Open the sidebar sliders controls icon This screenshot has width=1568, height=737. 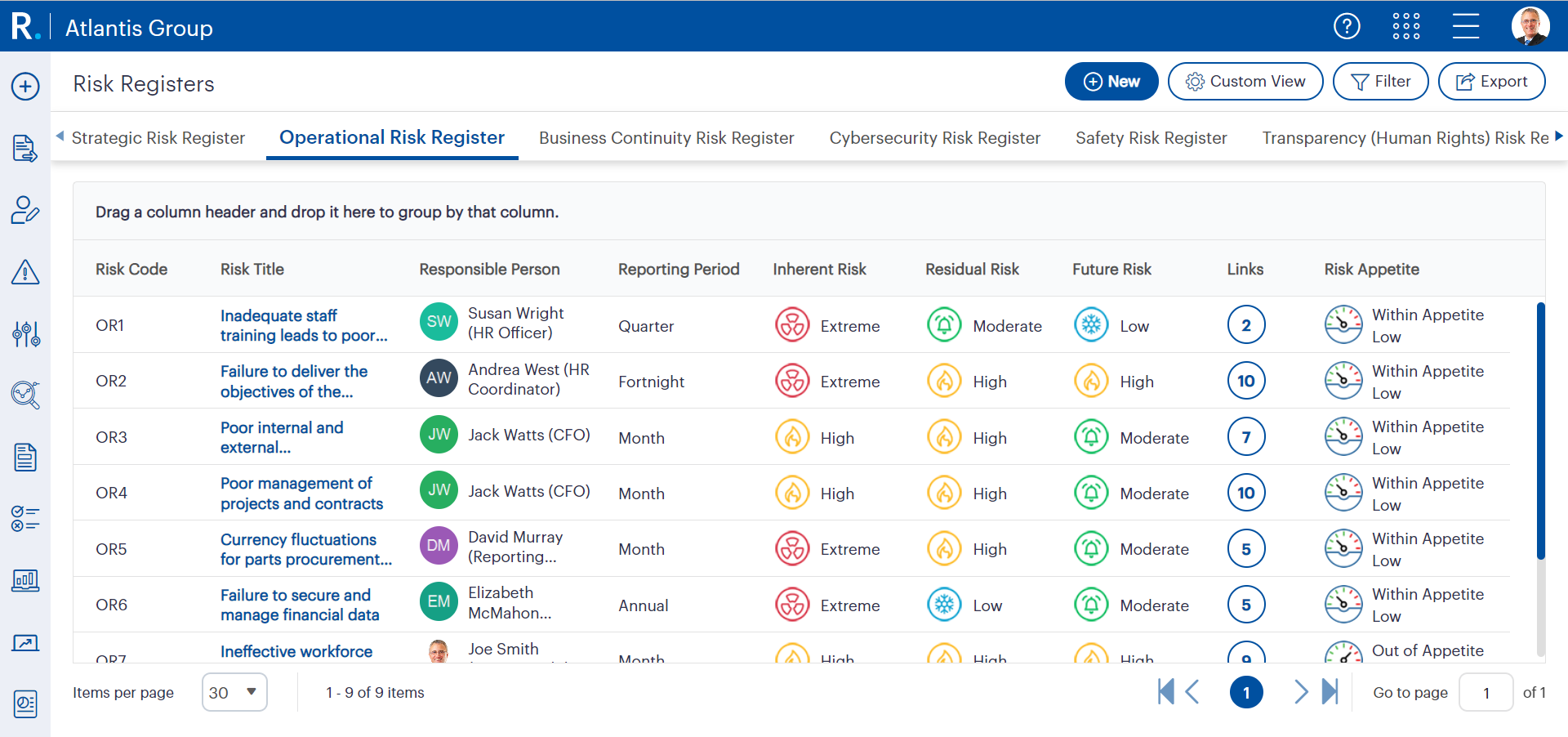coord(25,333)
